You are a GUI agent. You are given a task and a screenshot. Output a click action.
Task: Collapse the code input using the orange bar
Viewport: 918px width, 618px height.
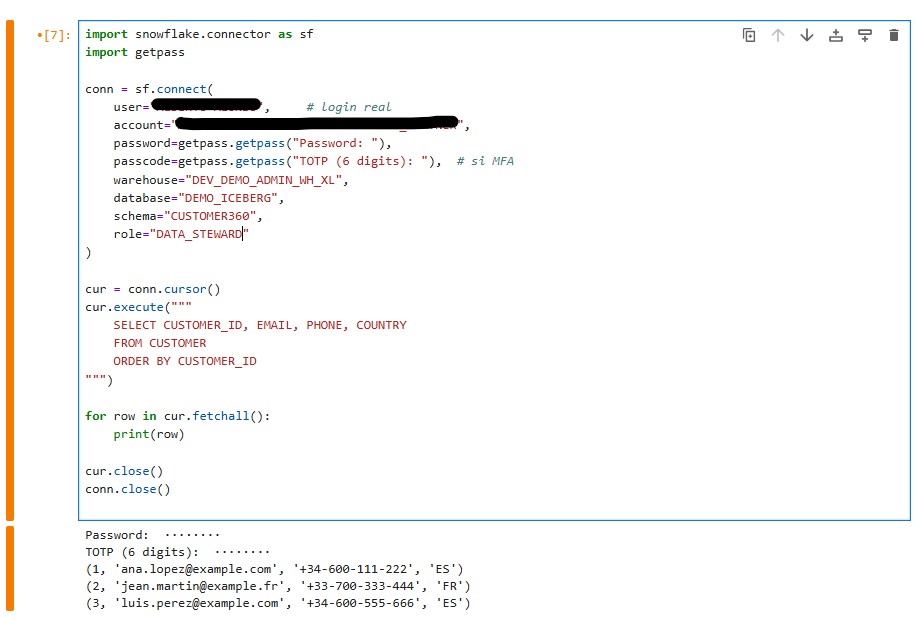coord(10,268)
